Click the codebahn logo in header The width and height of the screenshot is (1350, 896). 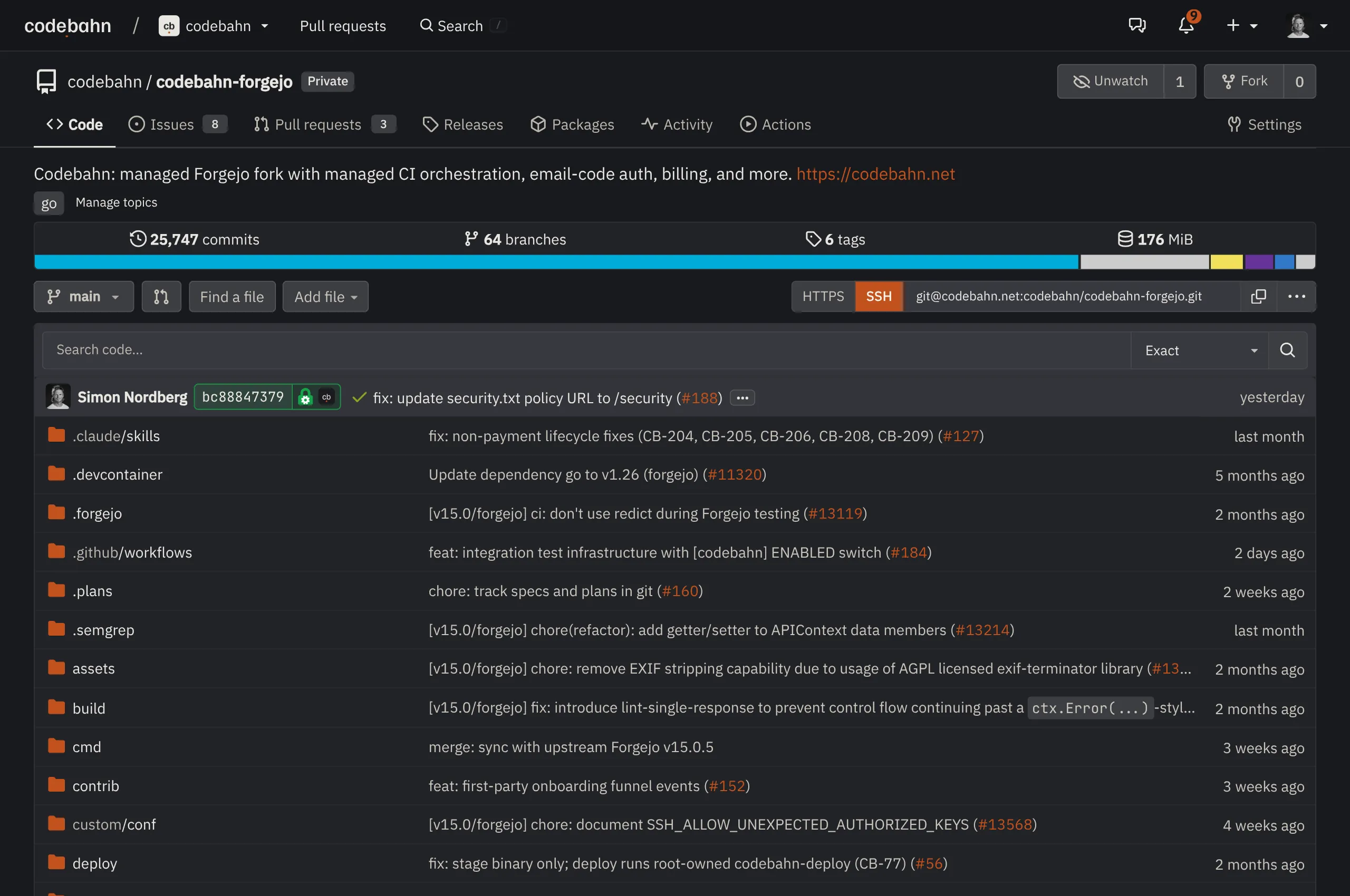(x=67, y=26)
